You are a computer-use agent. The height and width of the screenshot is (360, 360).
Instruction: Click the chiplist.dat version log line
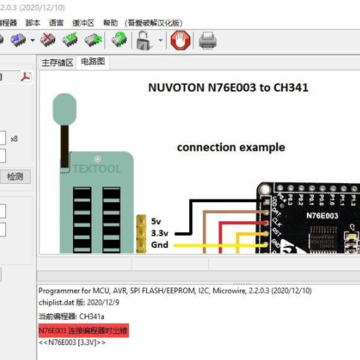click(79, 303)
